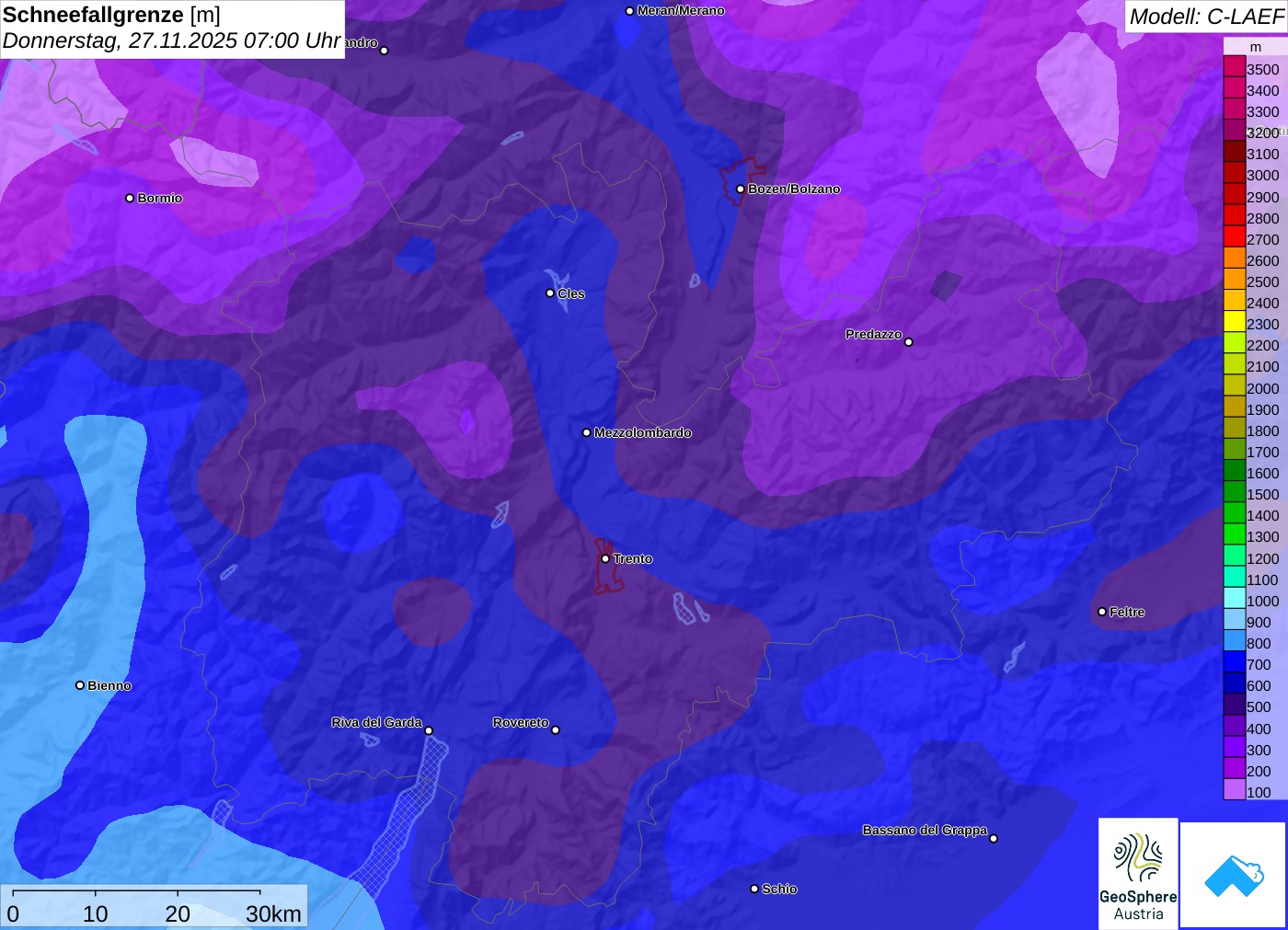Click the Bassano del Grappa marker dot
This screenshot has width=1288, height=930.
[x=994, y=838]
